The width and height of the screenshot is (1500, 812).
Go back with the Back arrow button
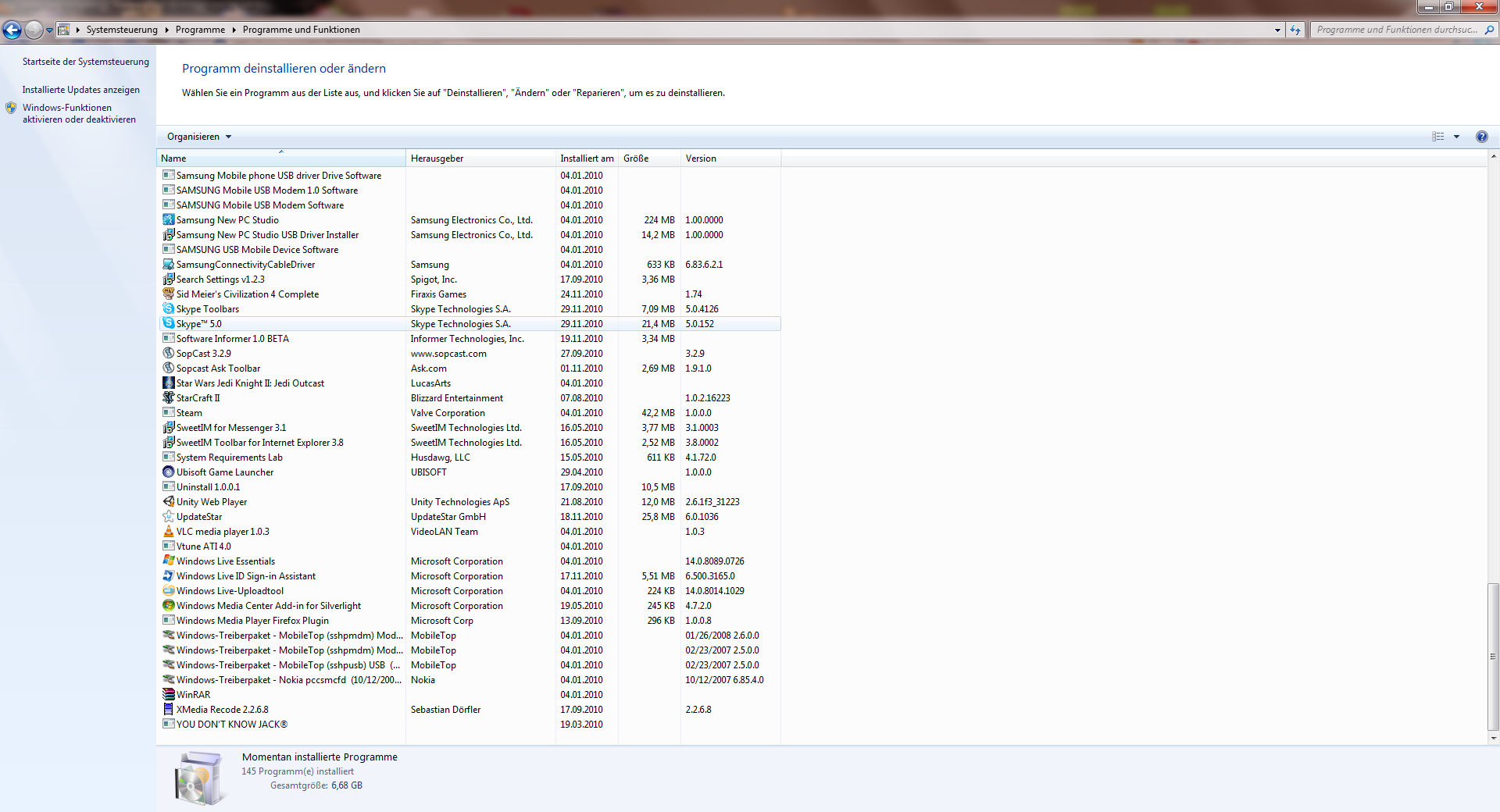pos(12,30)
